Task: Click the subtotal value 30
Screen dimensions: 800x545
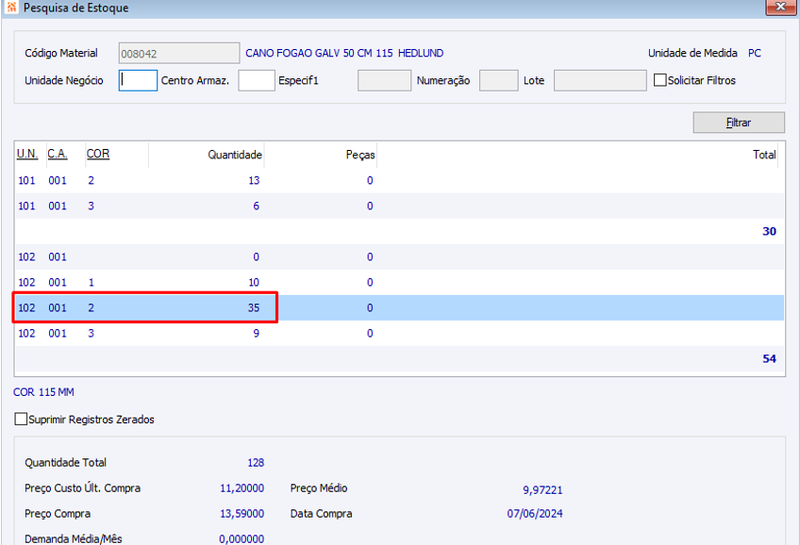Action: (x=769, y=231)
